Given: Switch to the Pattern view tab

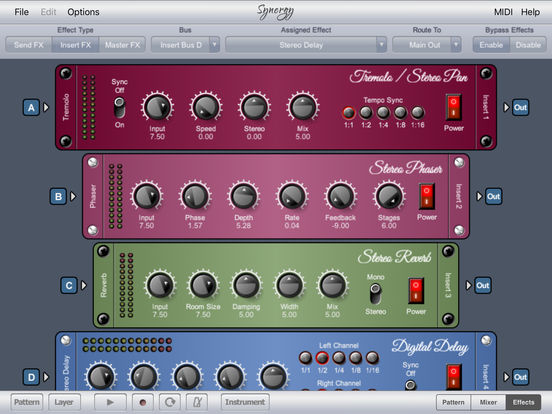Looking at the screenshot, I should [453, 402].
